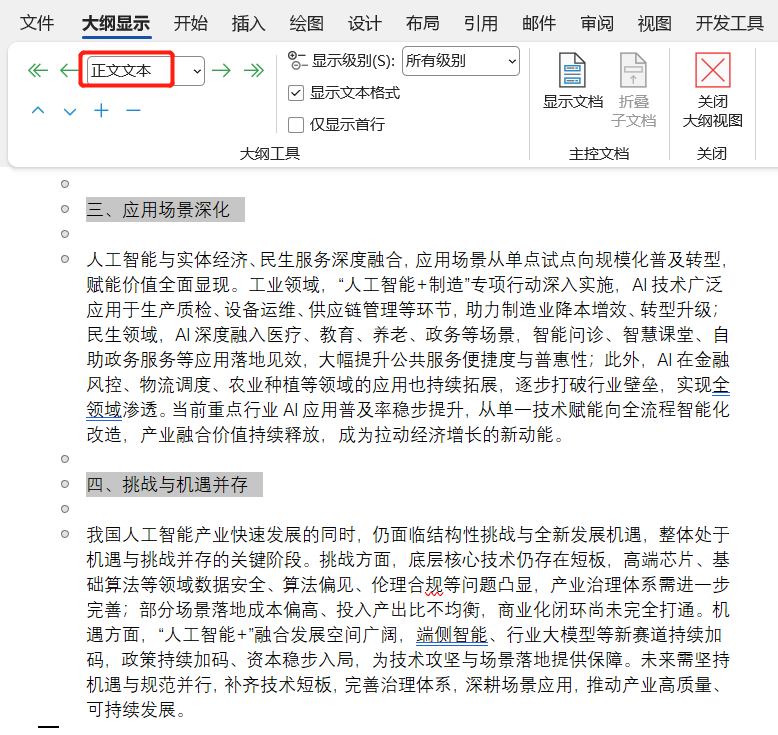
Task: Open the 开发工具 tab
Action: [729, 23]
